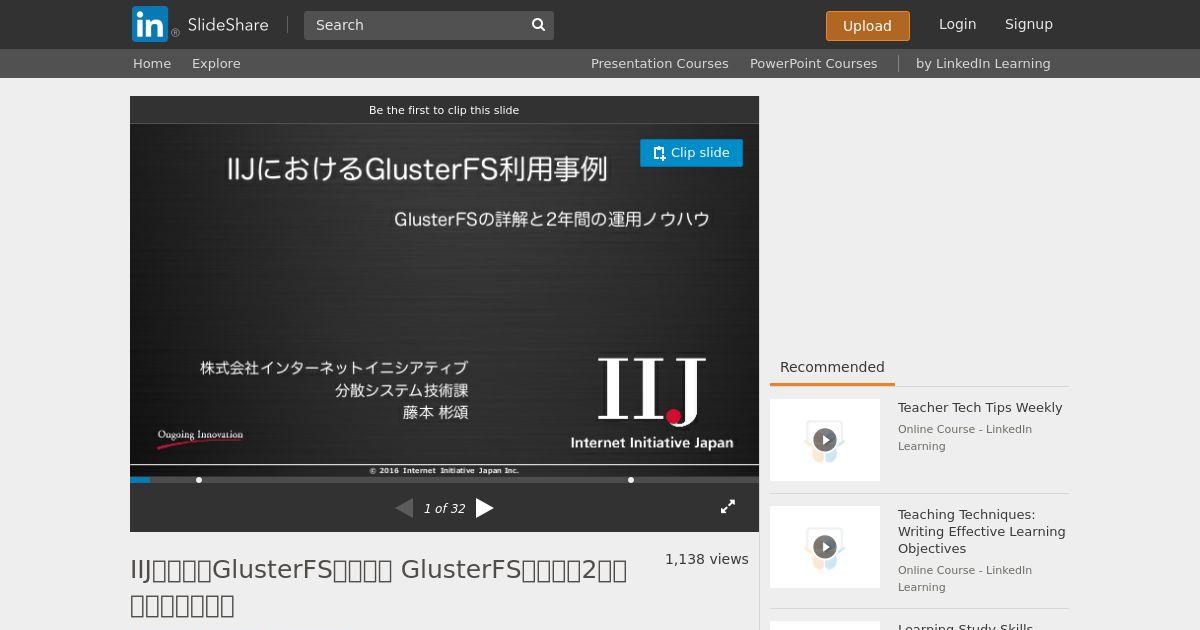Enter fullscreen slide view

728,507
